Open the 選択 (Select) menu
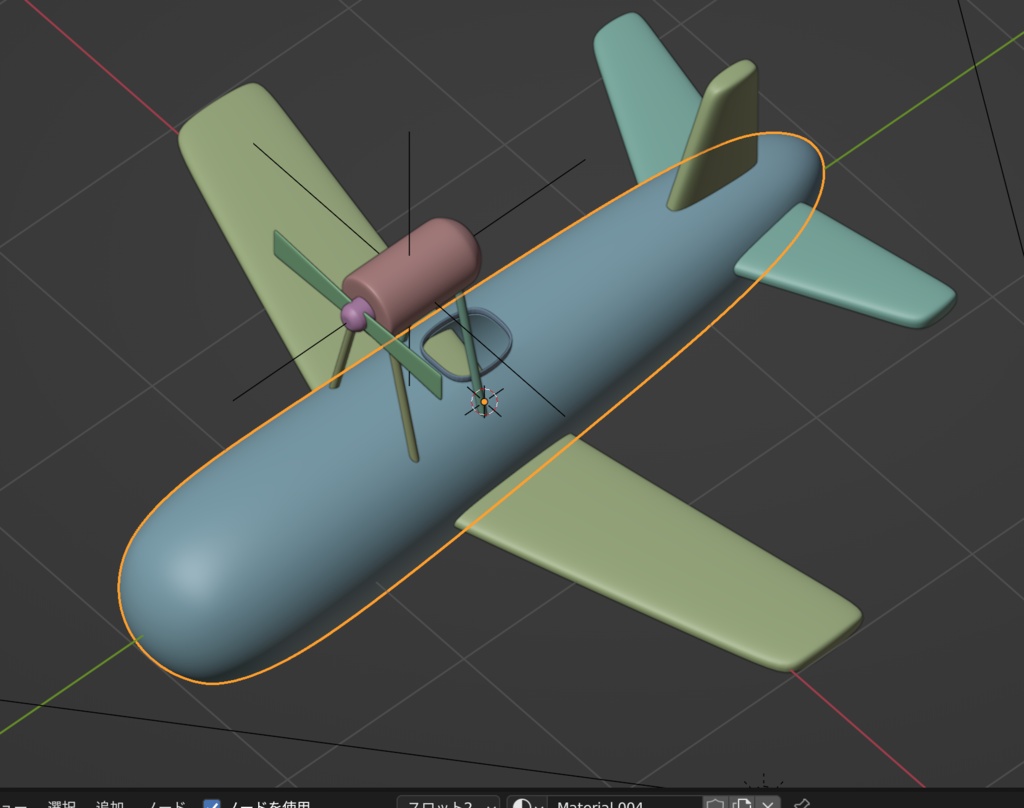This screenshot has height=808, width=1024. [x=61, y=804]
